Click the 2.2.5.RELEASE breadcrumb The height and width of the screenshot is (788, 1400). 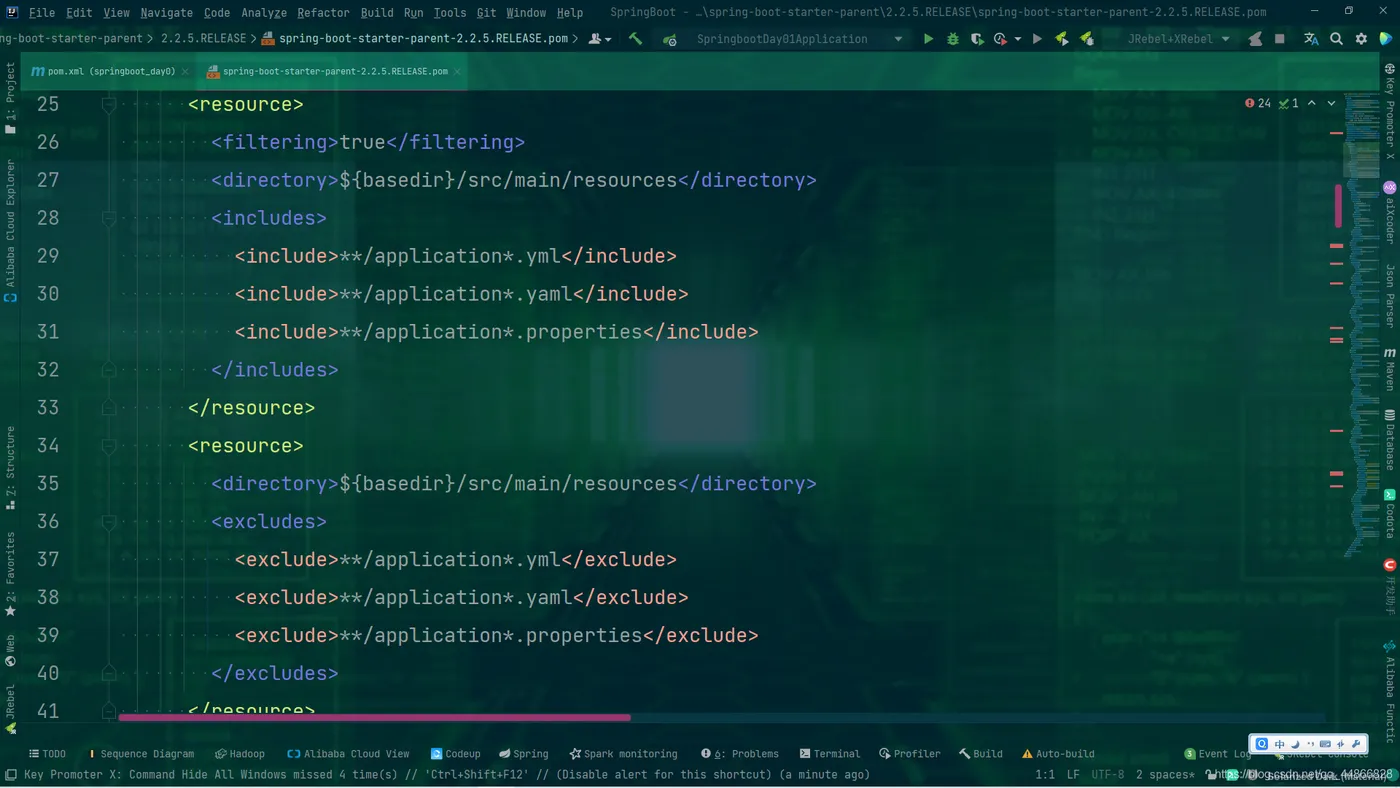(203, 39)
